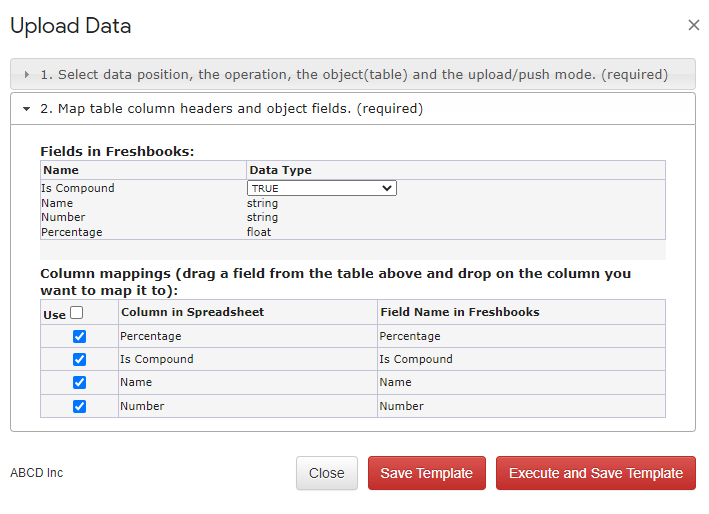The image size is (709, 514).
Task: Click the Is Compound mapped field name cell
Action: click(521, 359)
